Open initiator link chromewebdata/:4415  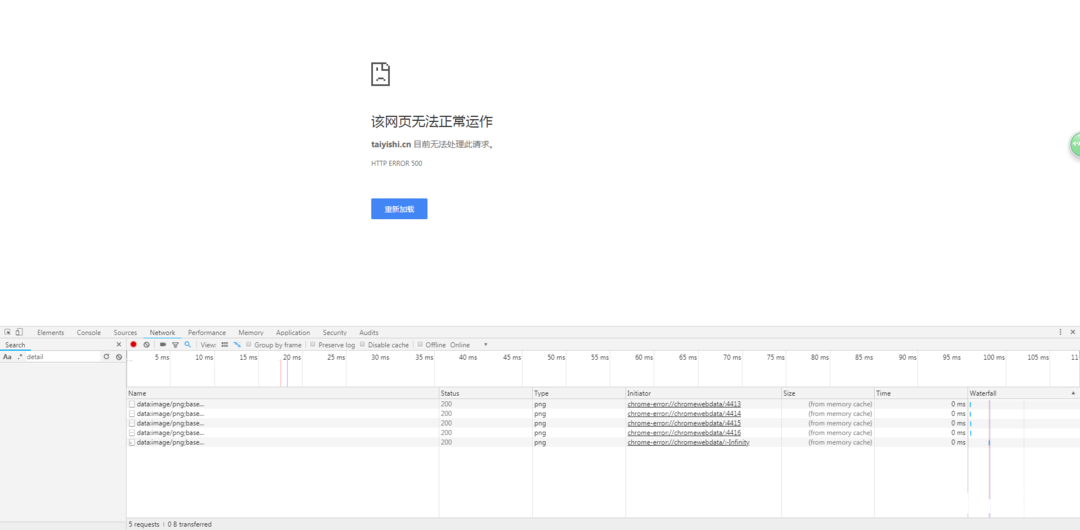pos(684,423)
